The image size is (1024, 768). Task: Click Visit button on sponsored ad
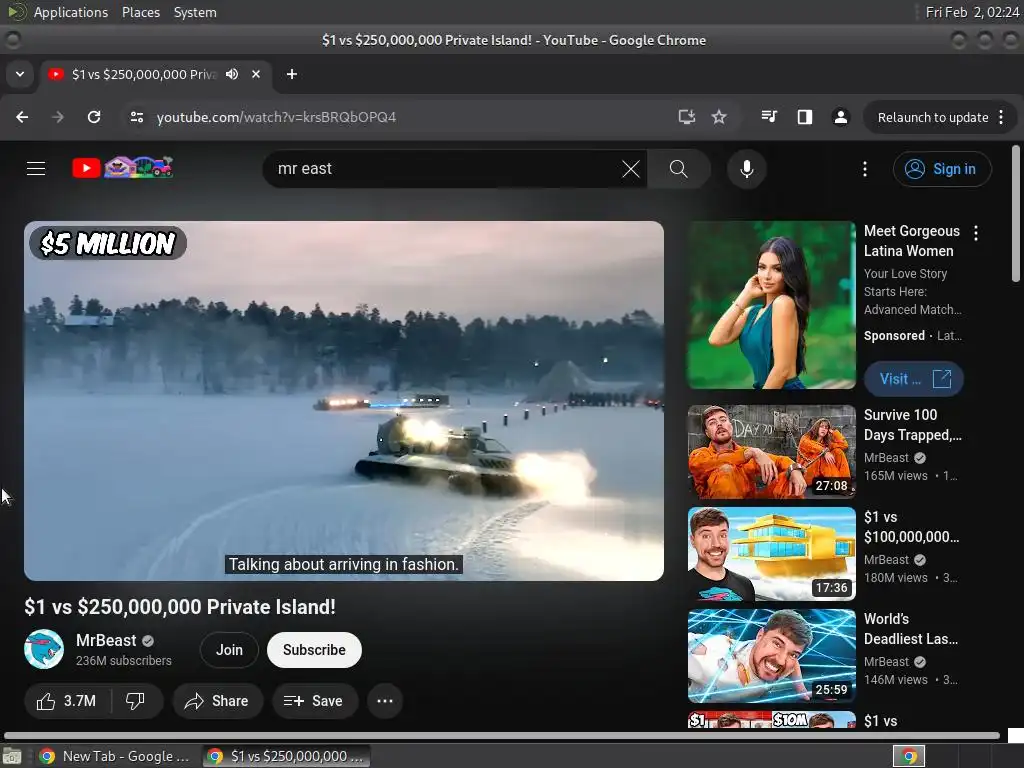tap(914, 379)
